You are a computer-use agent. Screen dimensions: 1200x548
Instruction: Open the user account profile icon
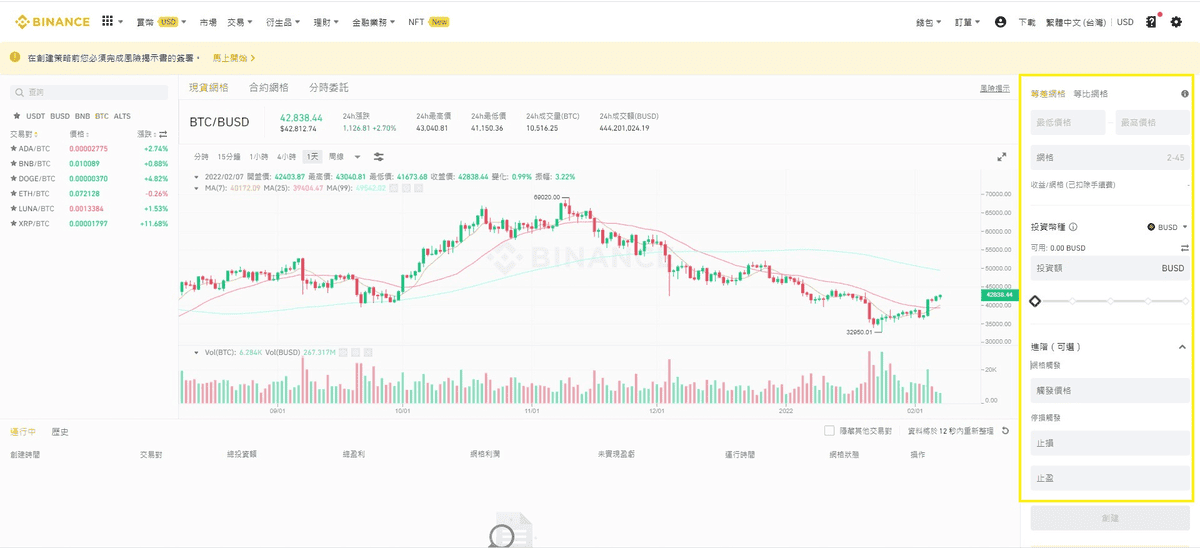(x=1001, y=21)
